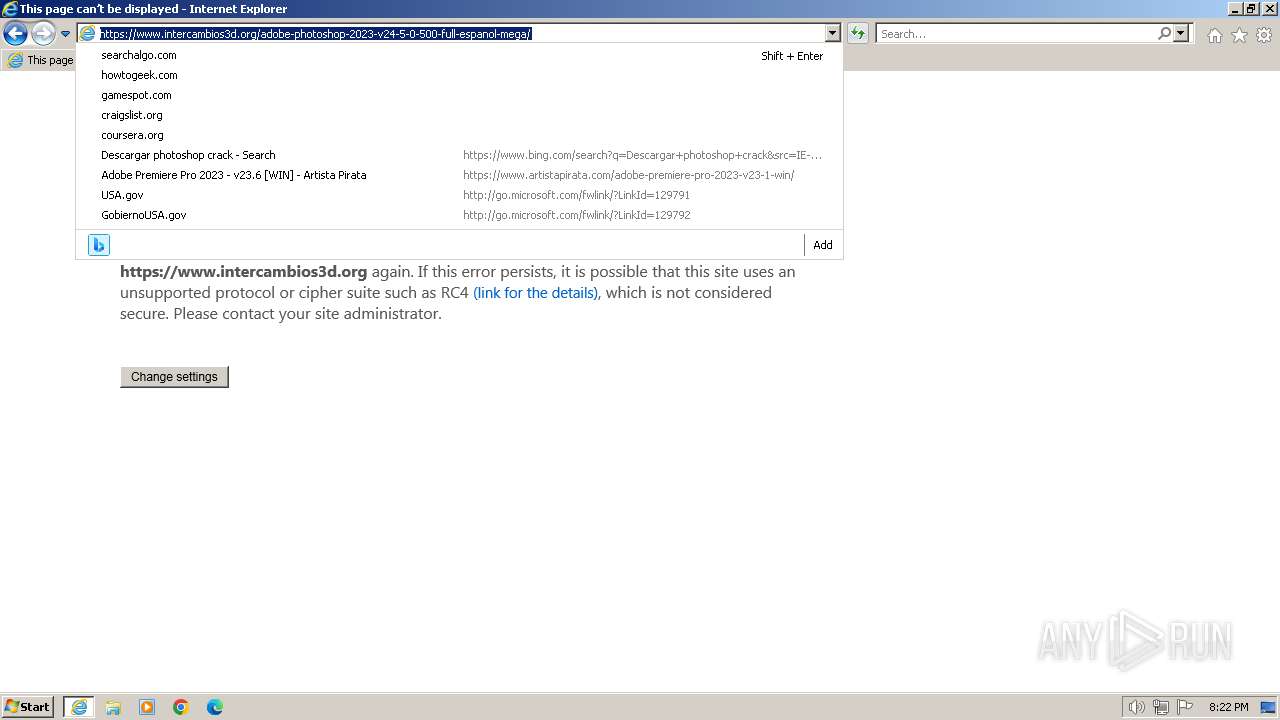
Task: Launch Microsoft Edge from taskbar
Action: pyautogui.click(x=215, y=707)
